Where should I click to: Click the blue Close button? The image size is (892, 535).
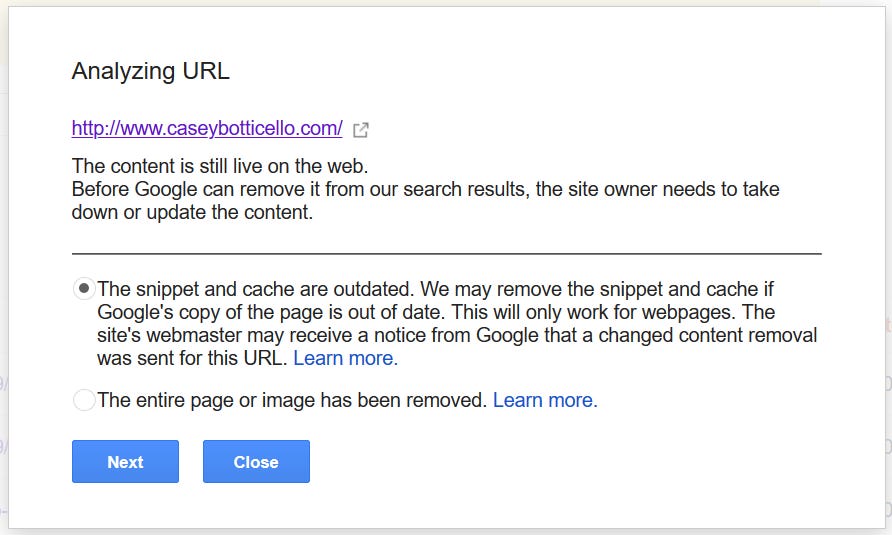[x=256, y=462]
